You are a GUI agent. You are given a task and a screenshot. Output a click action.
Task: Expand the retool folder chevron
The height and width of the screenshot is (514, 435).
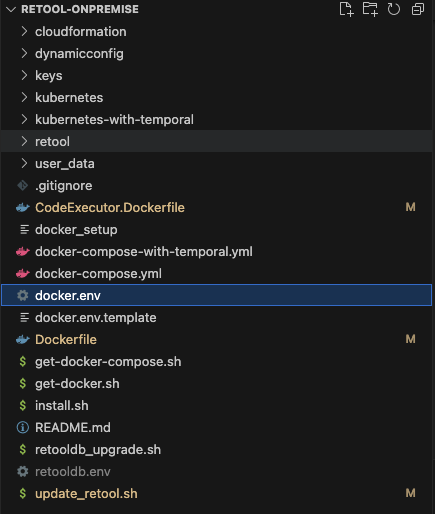pos(24,142)
